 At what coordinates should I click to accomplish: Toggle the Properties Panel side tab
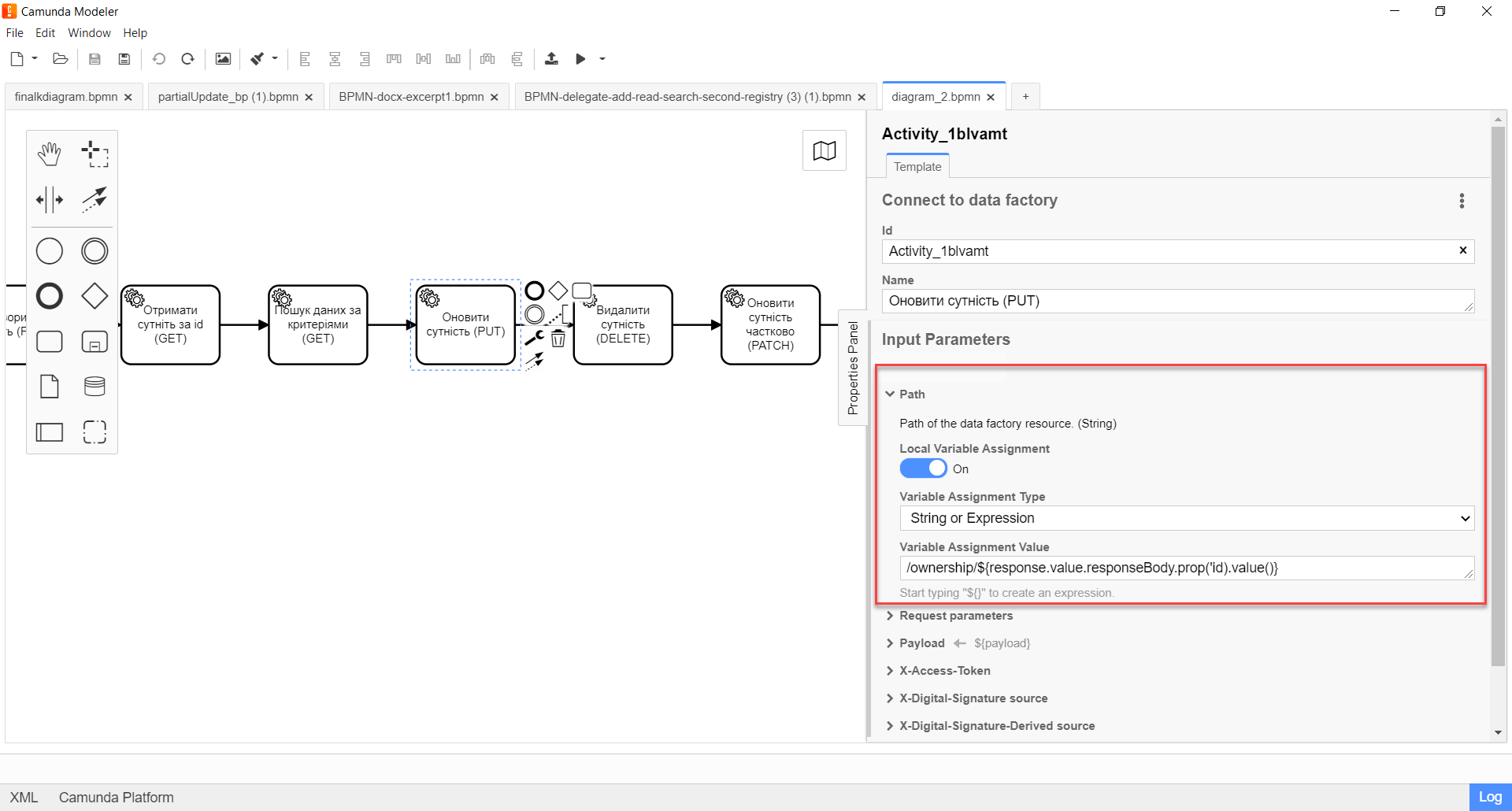click(x=853, y=368)
